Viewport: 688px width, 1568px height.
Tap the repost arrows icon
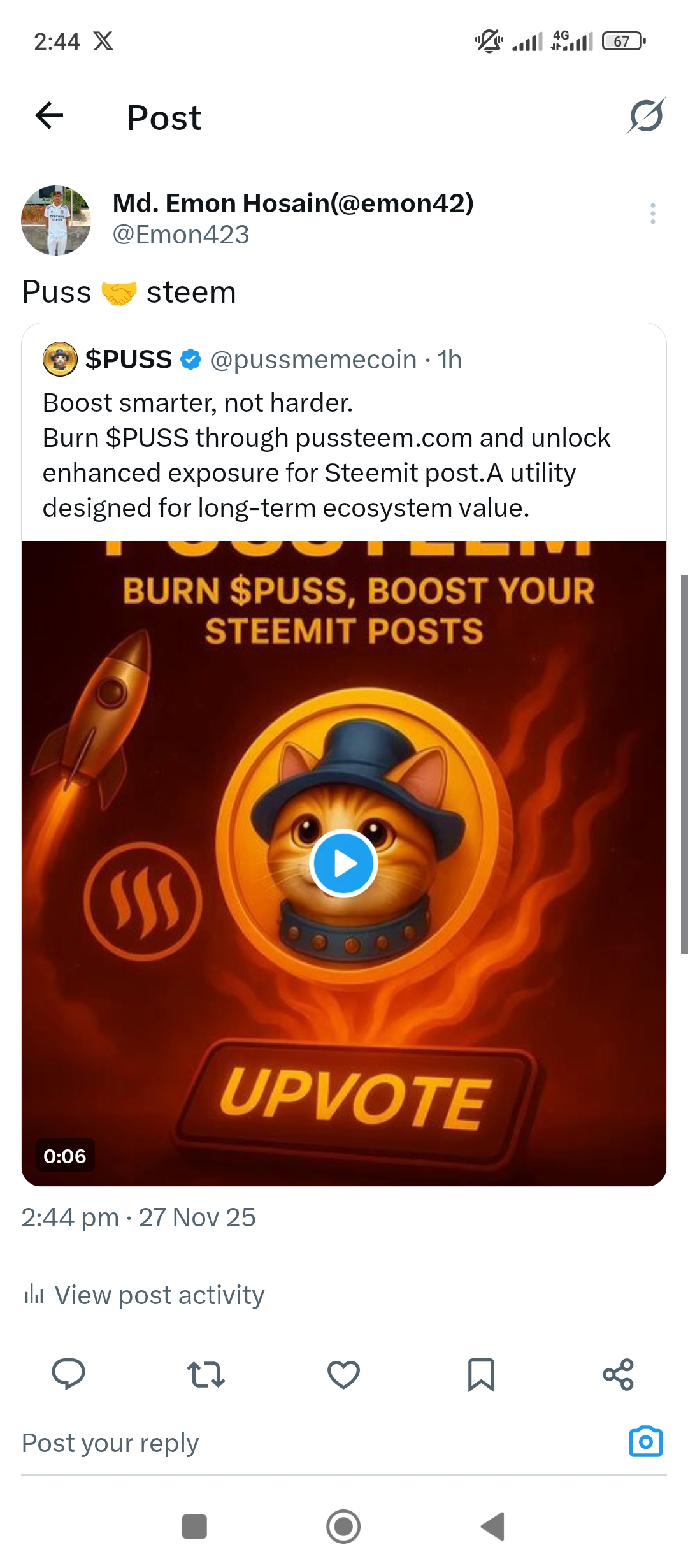point(206,1374)
